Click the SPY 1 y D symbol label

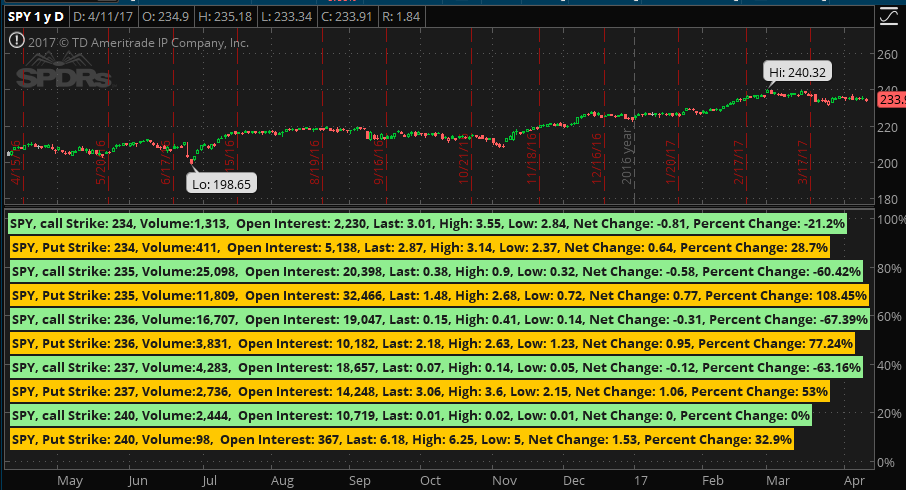(36, 17)
